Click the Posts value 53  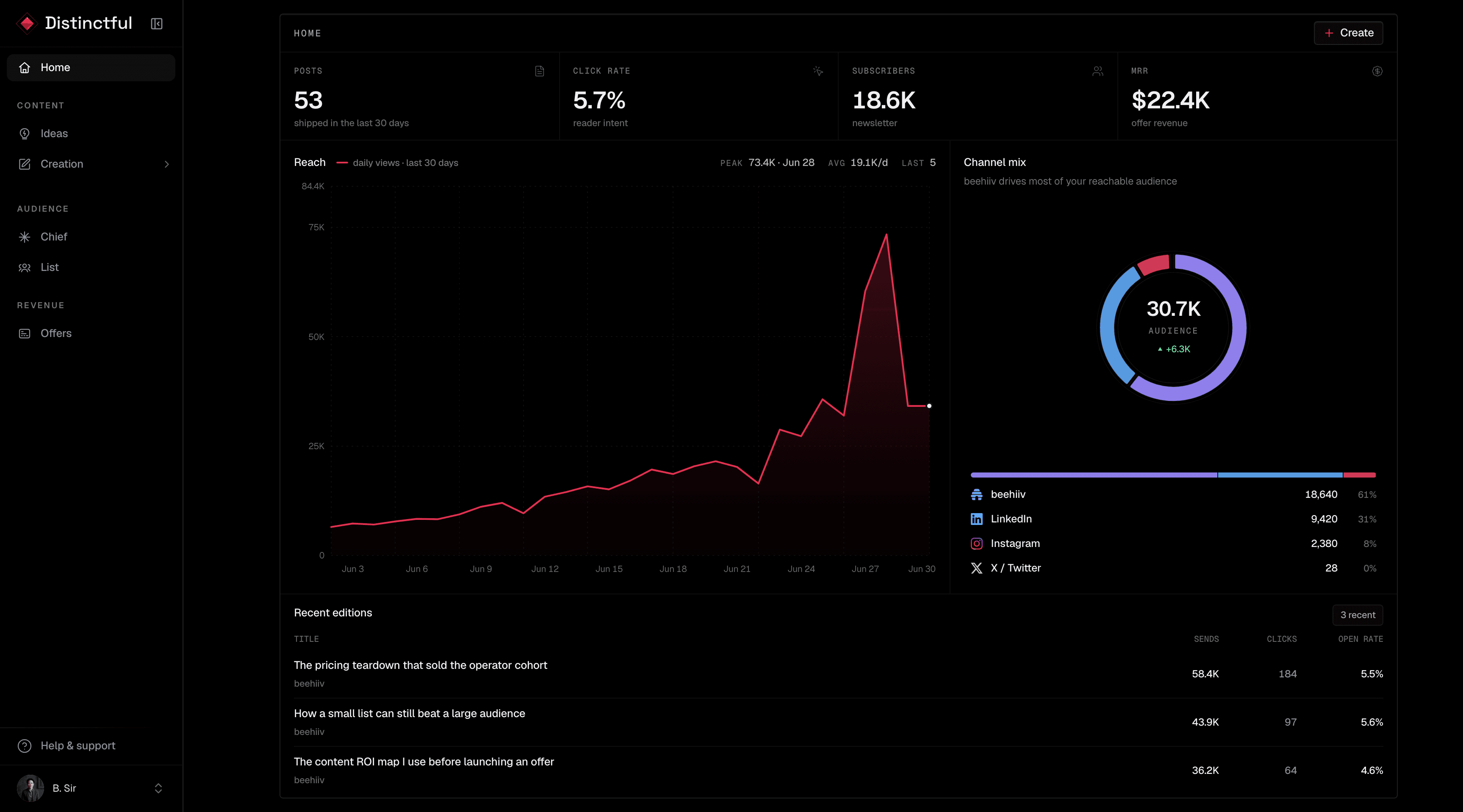(308, 100)
